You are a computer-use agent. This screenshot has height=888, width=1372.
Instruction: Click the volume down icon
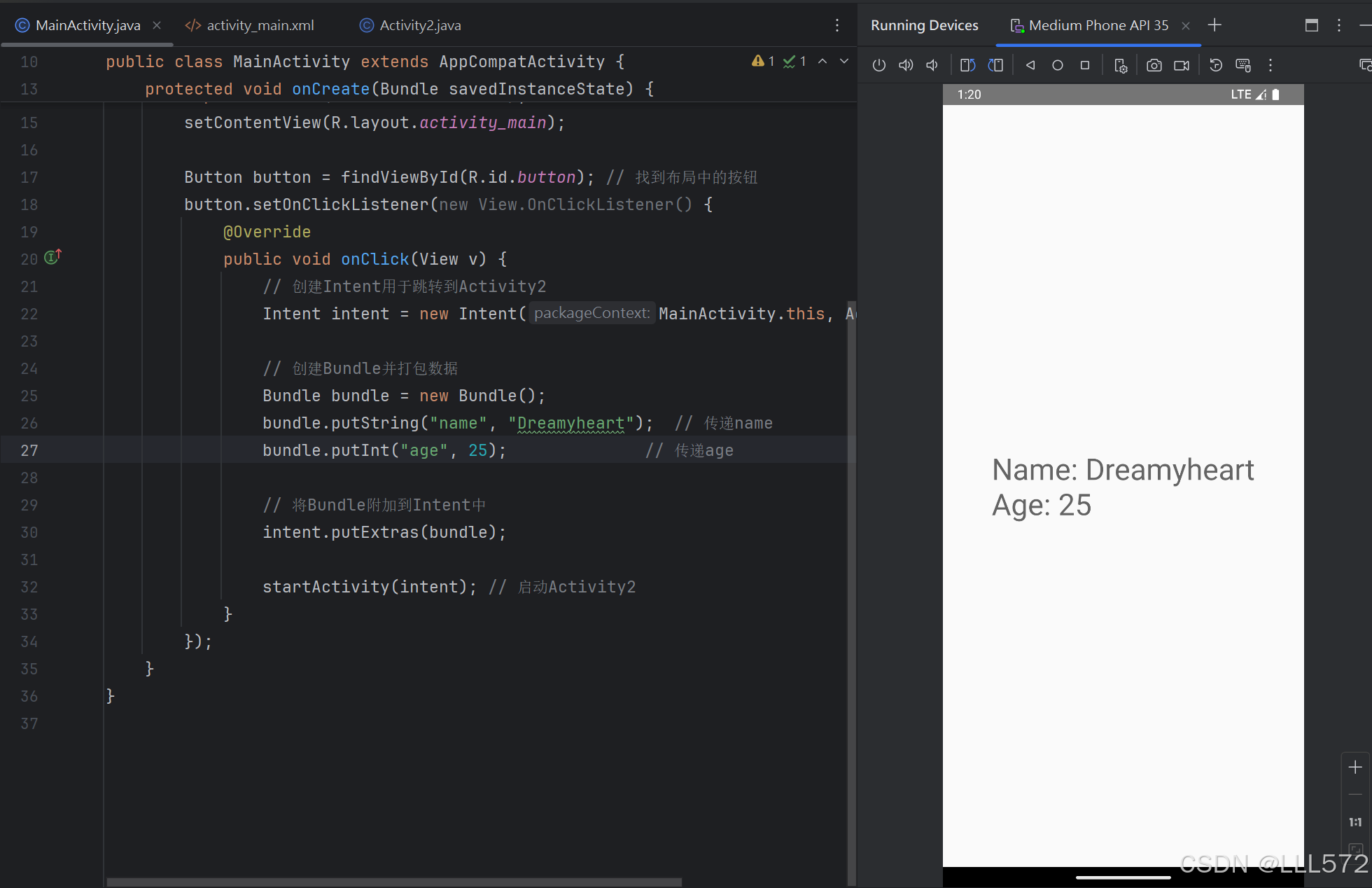932,65
